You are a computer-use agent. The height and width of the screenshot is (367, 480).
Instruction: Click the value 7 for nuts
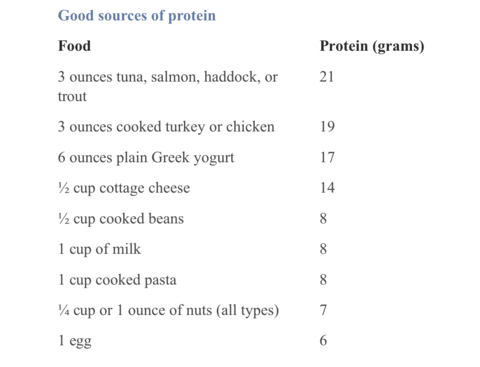(x=323, y=310)
